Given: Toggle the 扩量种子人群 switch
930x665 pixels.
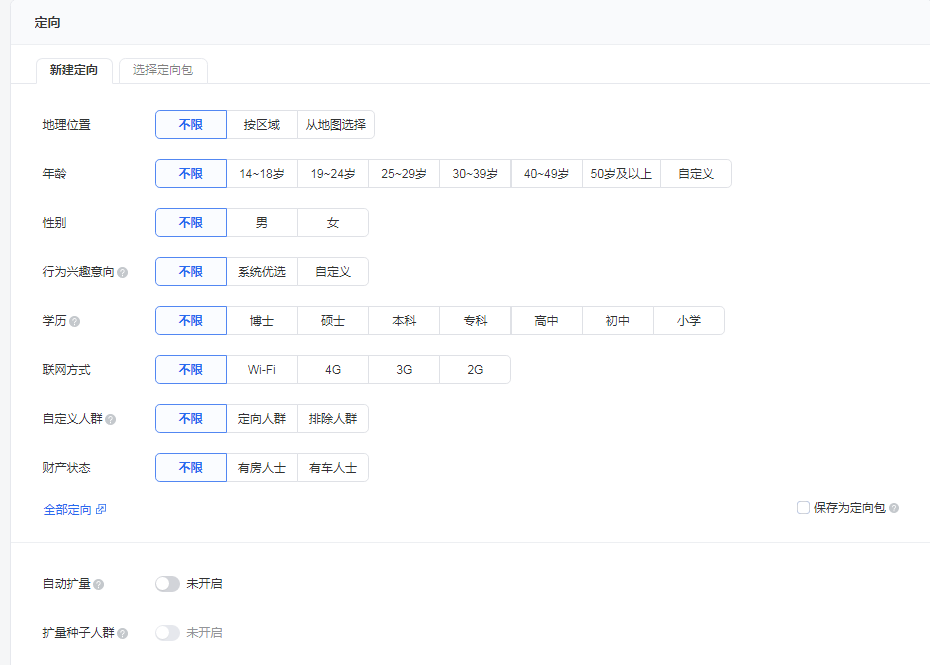Looking at the screenshot, I should click(x=167, y=633).
